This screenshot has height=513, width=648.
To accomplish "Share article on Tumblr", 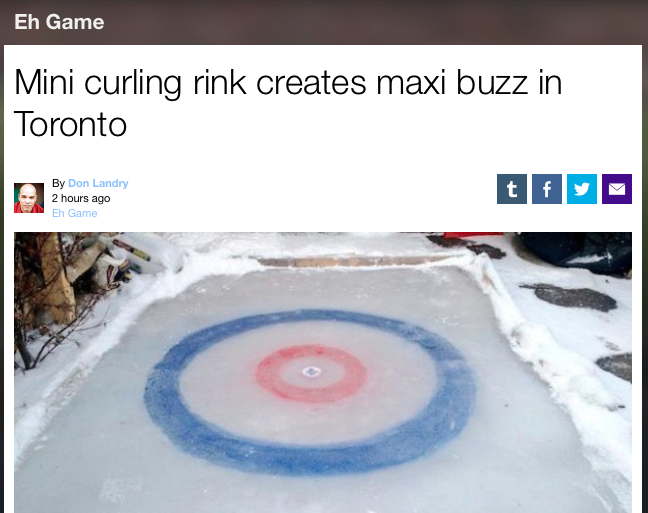I will tap(512, 189).
